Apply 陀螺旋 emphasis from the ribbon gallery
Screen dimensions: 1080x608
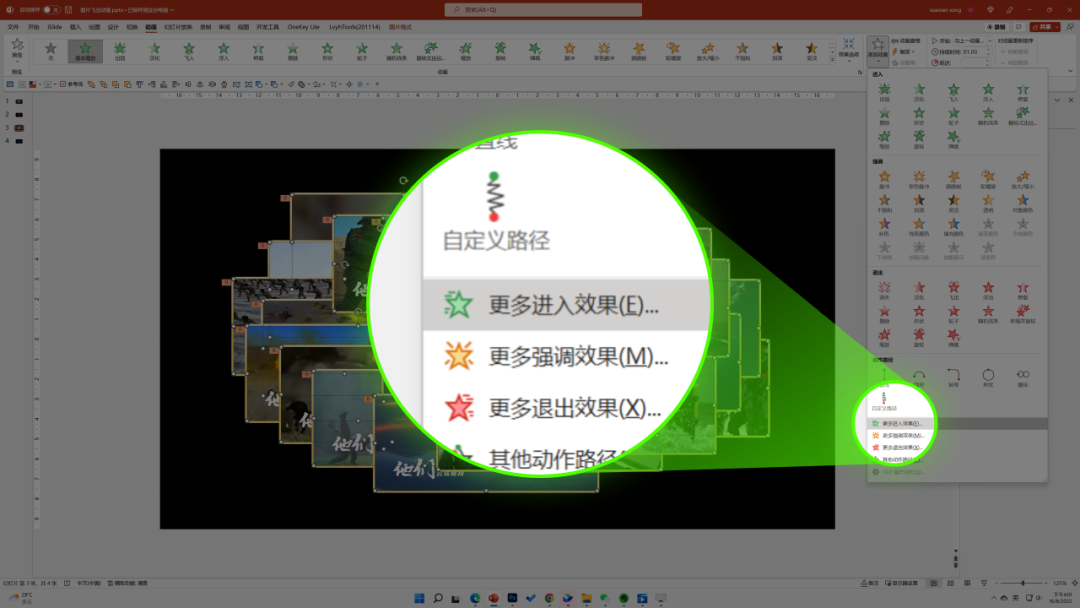pos(673,51)
